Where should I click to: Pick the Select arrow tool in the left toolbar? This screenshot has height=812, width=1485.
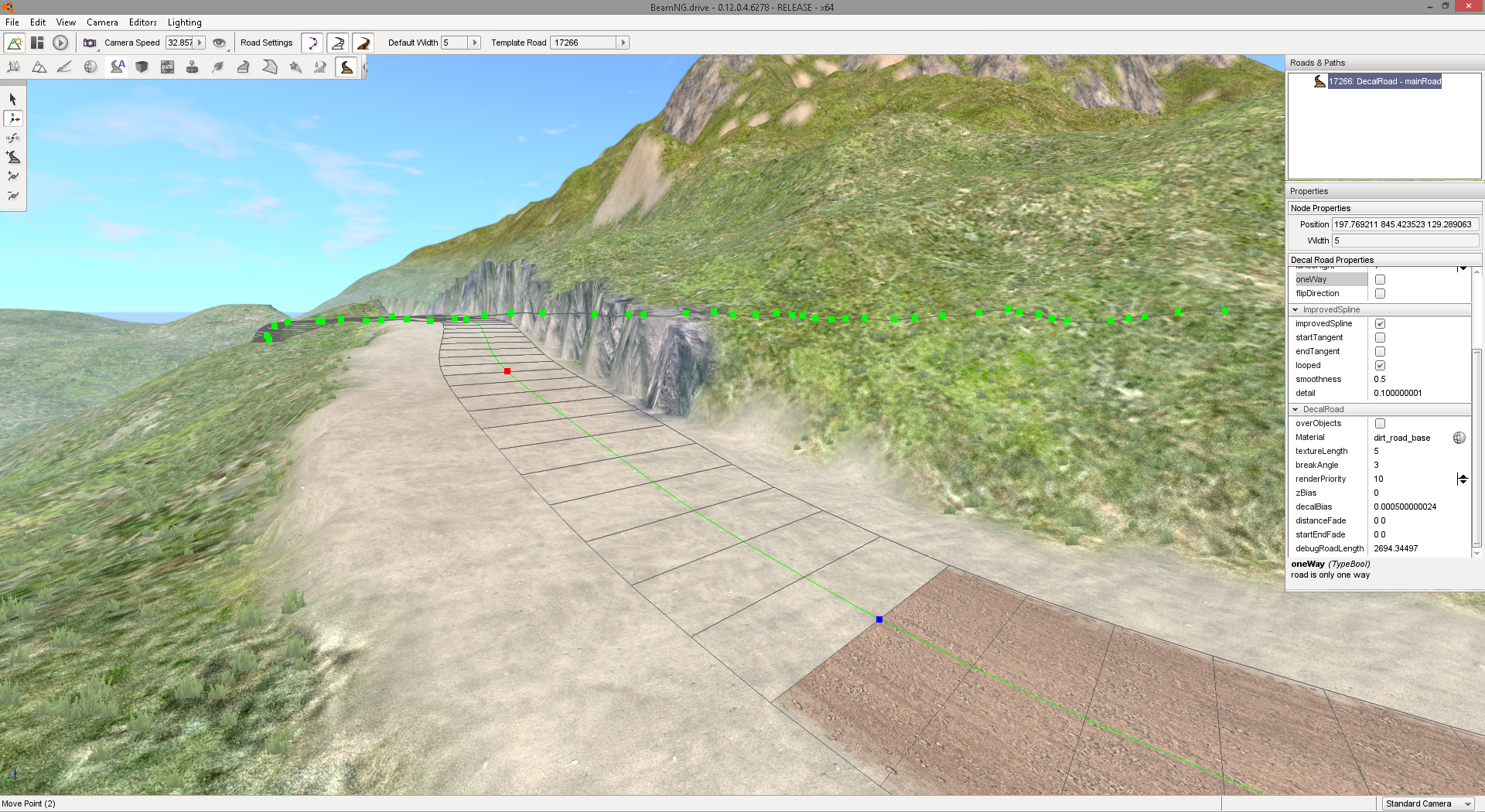(x=13, y=99)
